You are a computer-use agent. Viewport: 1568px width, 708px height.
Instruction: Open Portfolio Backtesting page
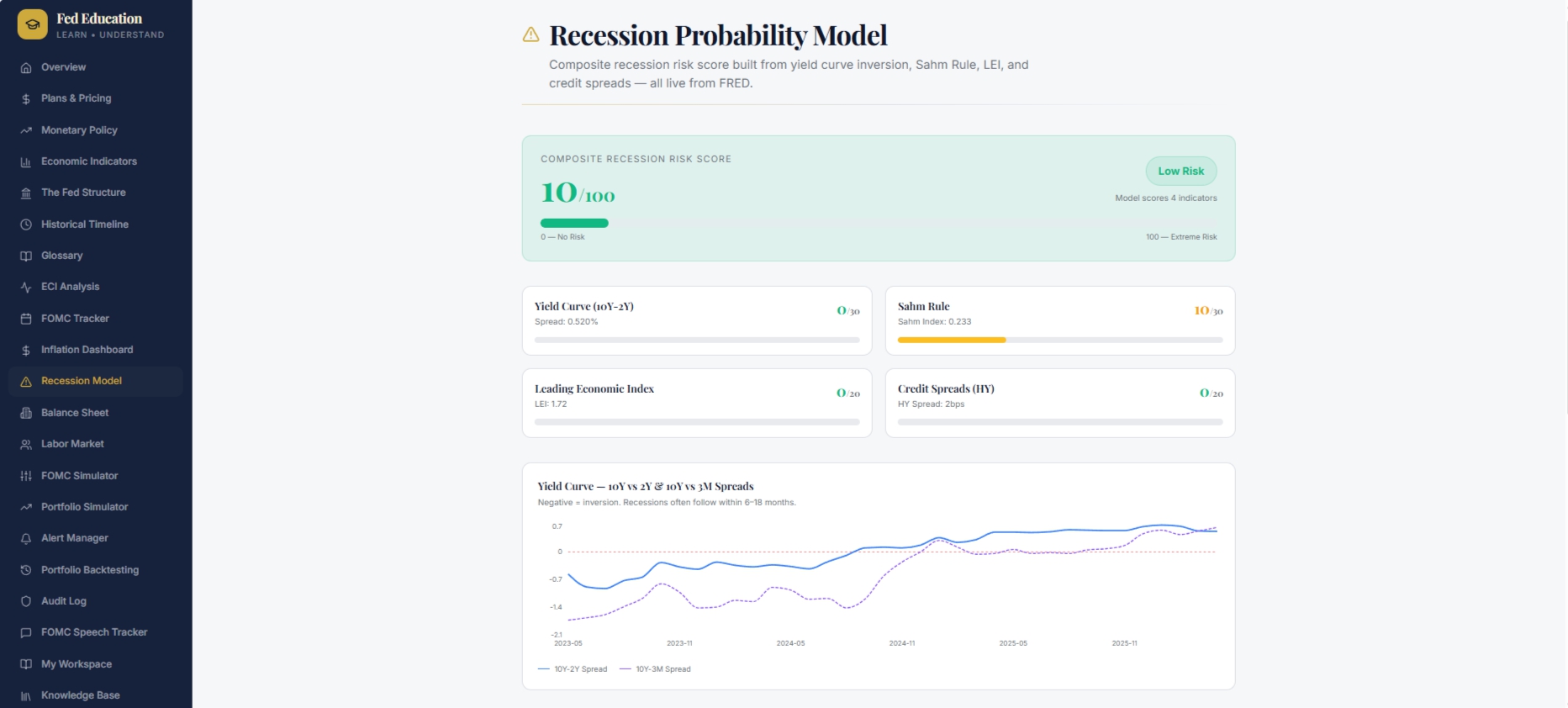96,570
